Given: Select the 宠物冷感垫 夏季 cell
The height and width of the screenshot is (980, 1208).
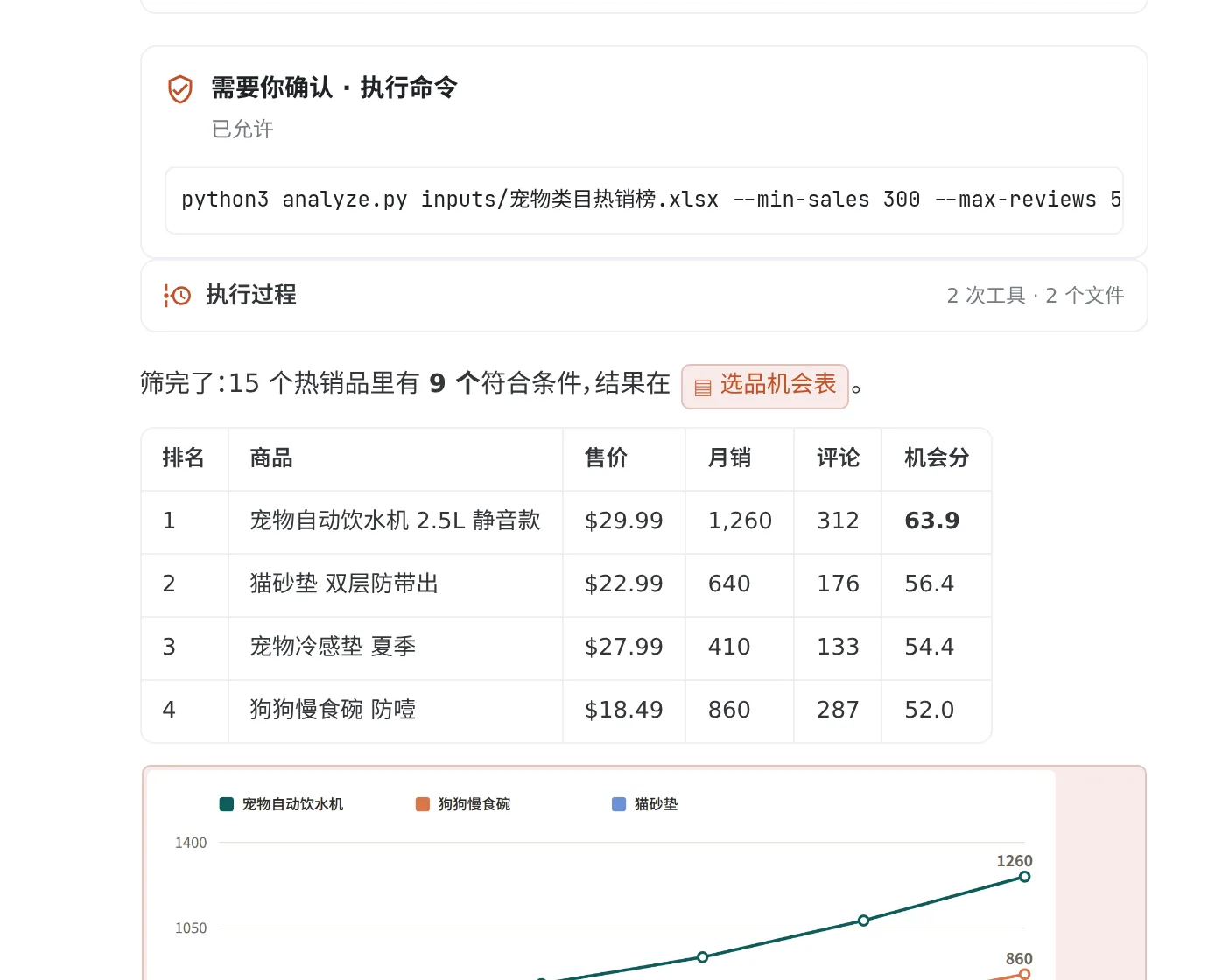Looking at the screenshot, I should (x=396, y=647).
